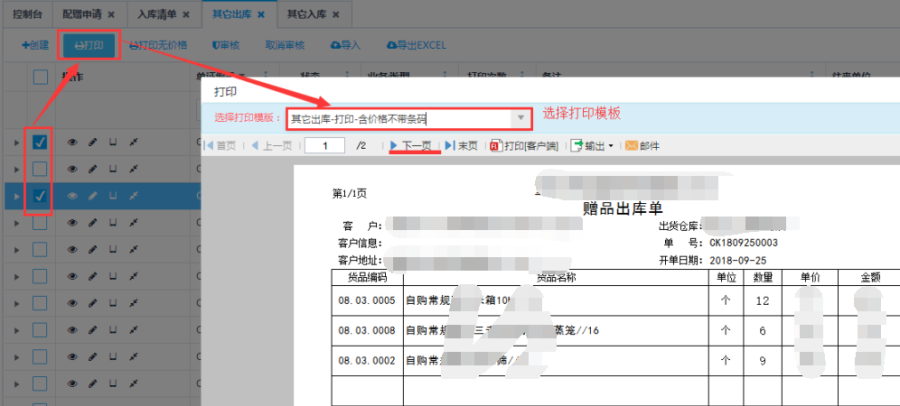Click the 导入 import cloud button
900x406 pixels.
344,45
